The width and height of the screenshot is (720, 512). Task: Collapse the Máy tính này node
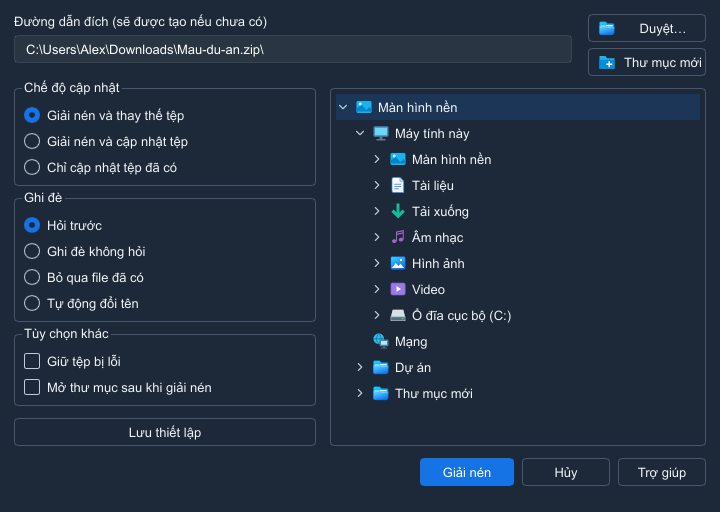click(360, 134)
